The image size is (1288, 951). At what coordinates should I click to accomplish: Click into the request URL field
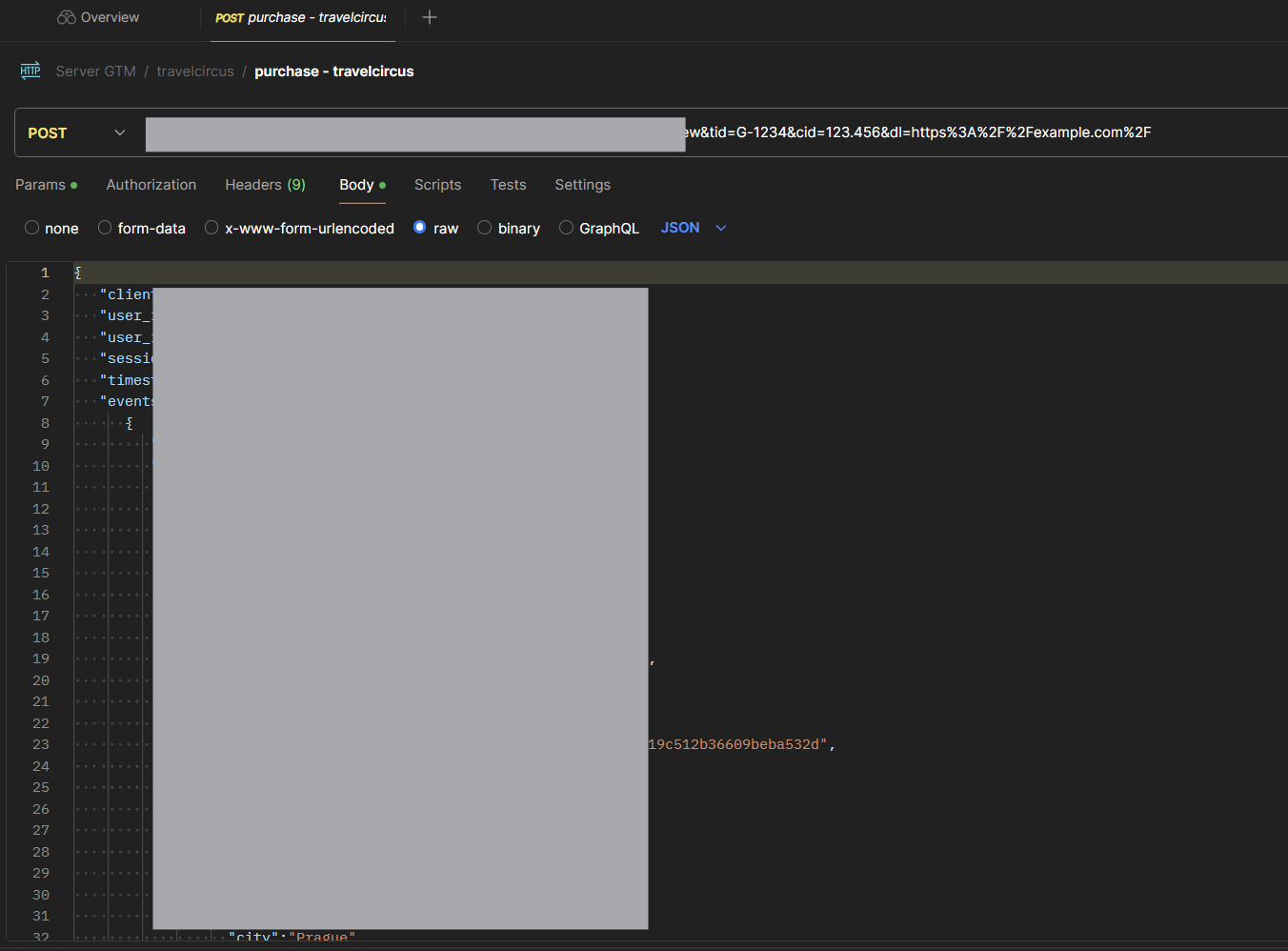click(x=714, y=132)
